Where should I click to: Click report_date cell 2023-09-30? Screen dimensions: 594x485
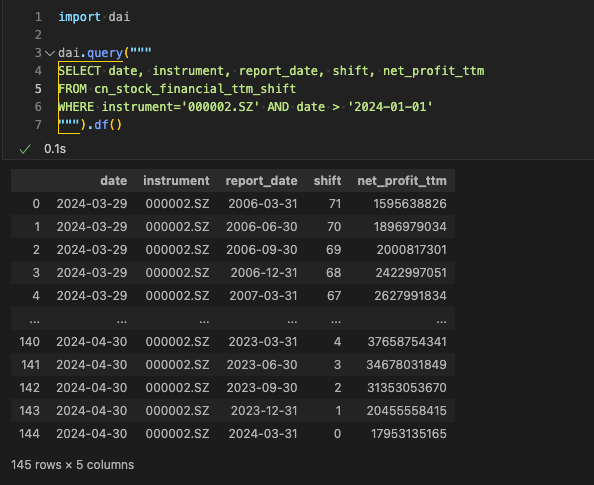click(262, 388)
